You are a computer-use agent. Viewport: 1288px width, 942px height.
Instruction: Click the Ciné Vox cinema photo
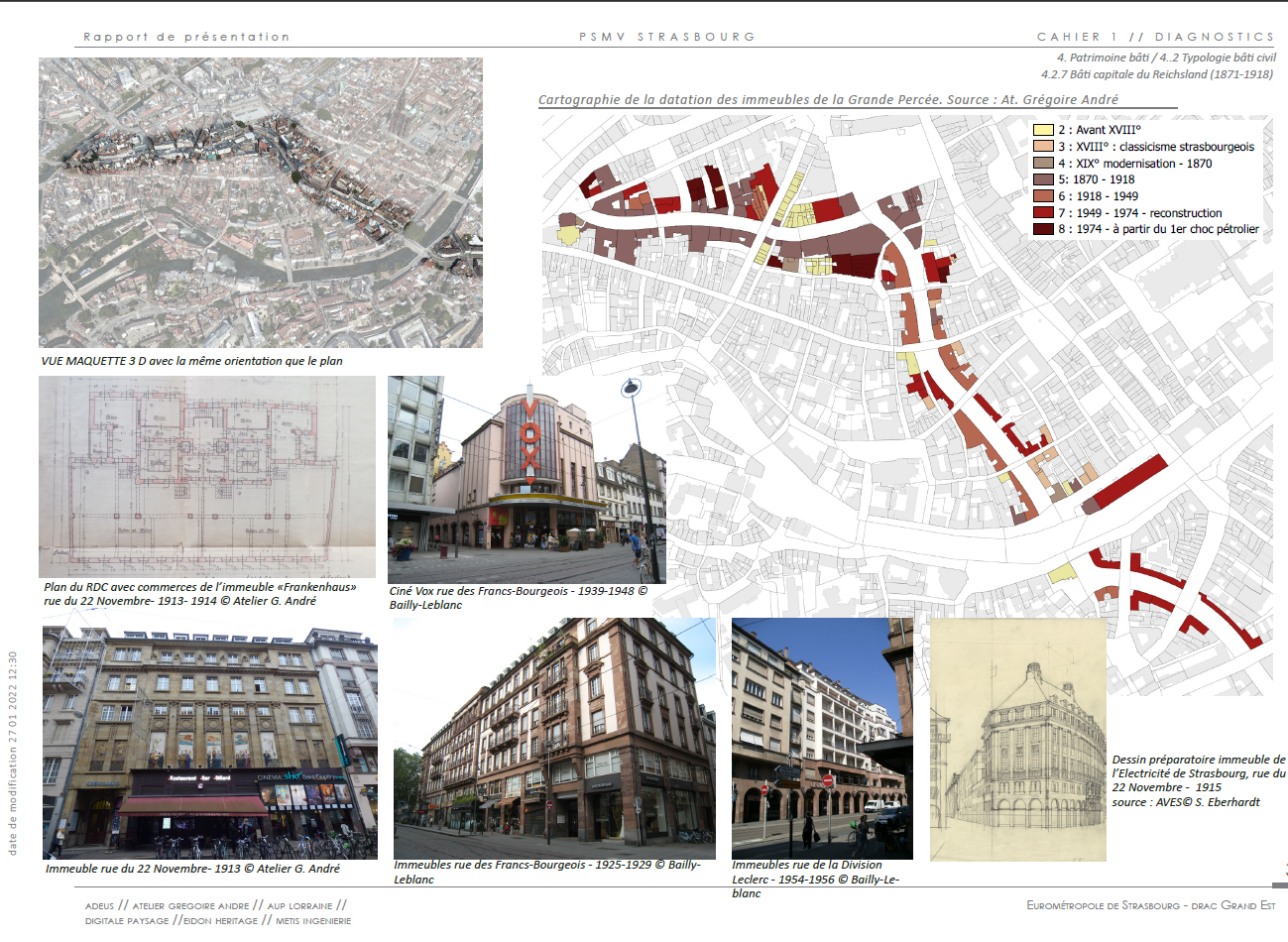click(x=527, y=479)
